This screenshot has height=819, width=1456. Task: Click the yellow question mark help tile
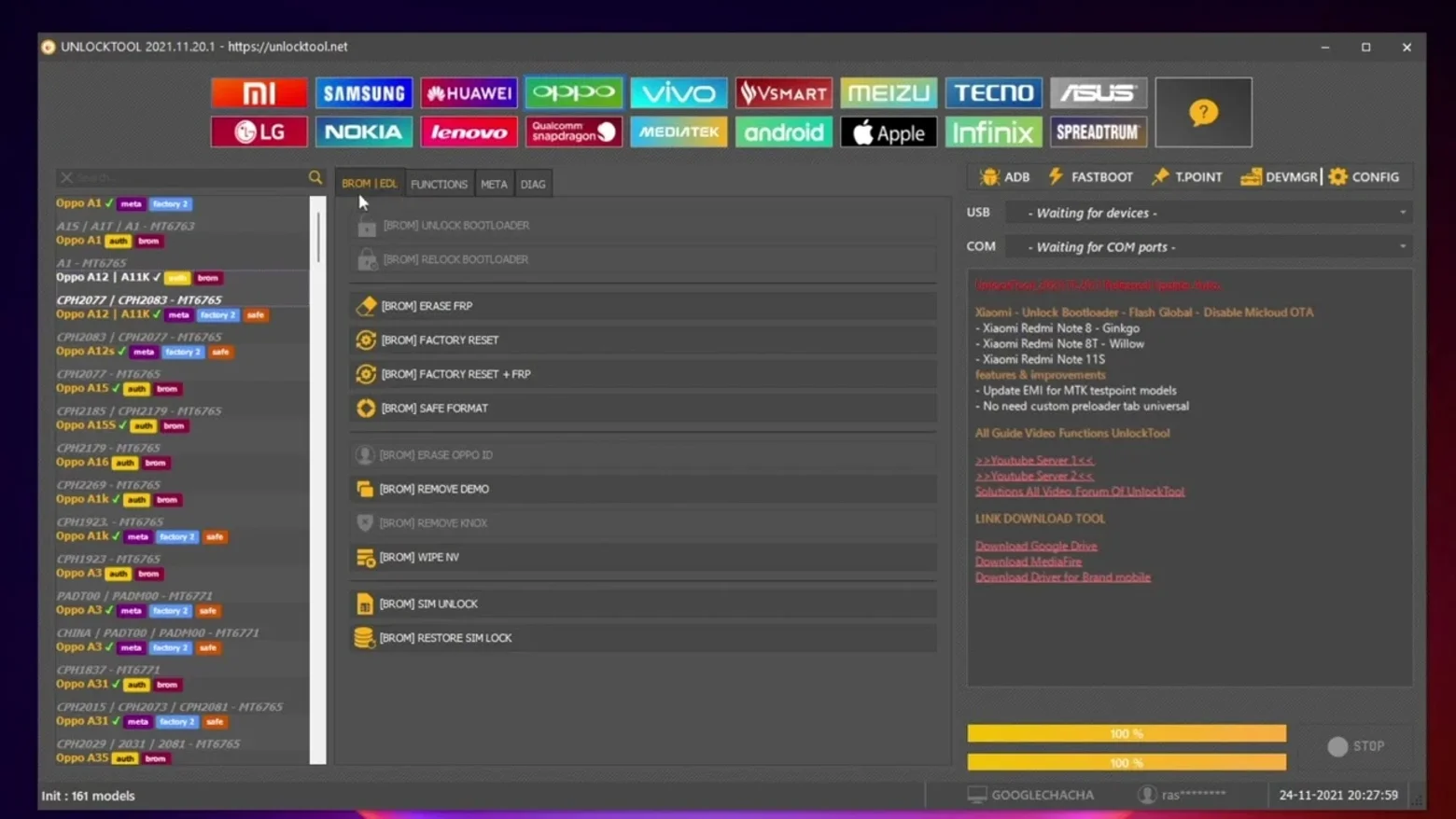1203,112
